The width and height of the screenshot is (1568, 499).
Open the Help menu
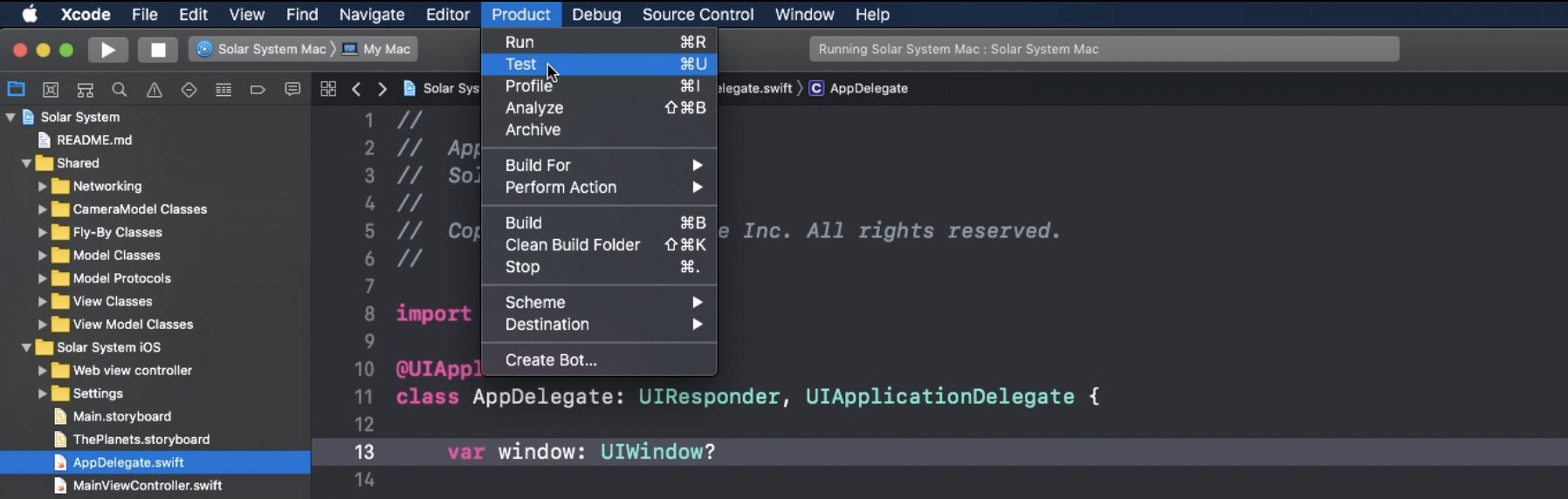pyautogui.click(x=872, y=14)
